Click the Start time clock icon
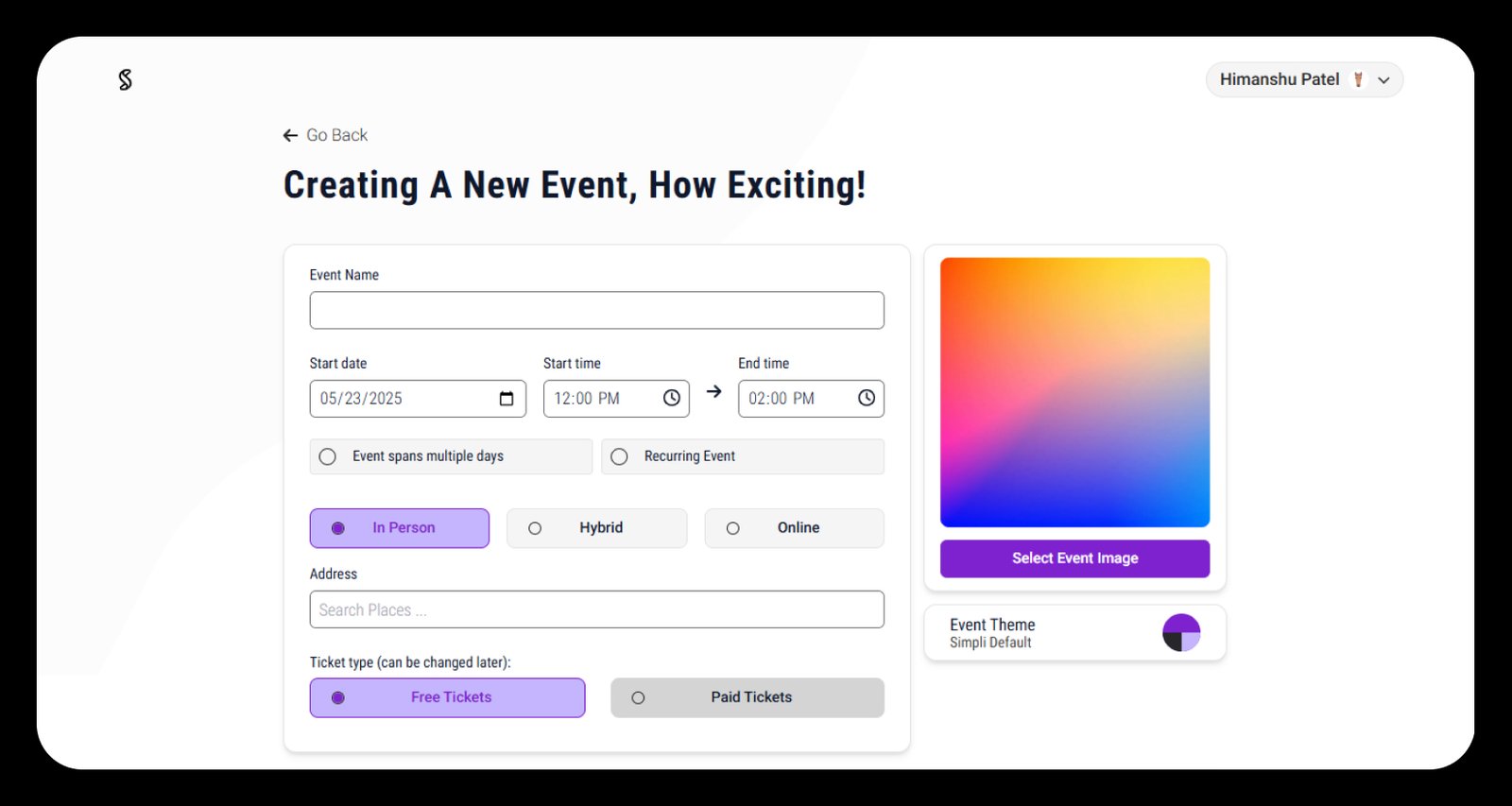Viewport: 1512px width, 806px height. (671, 399)
